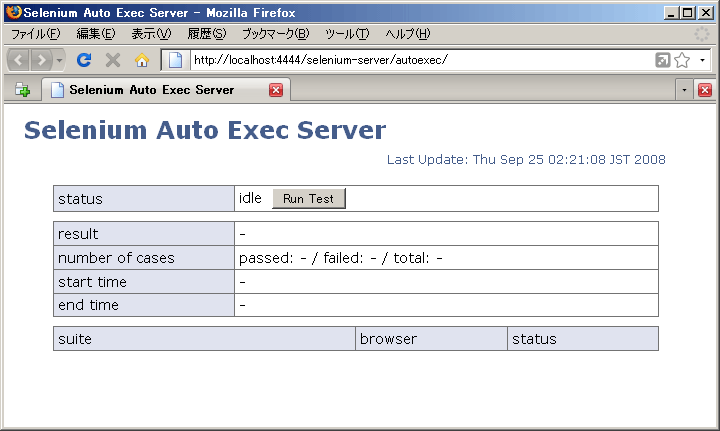720x431 pixels.
Task: Close the Selenium Auto Exec Server tab
Action: (x=276, y=90)
